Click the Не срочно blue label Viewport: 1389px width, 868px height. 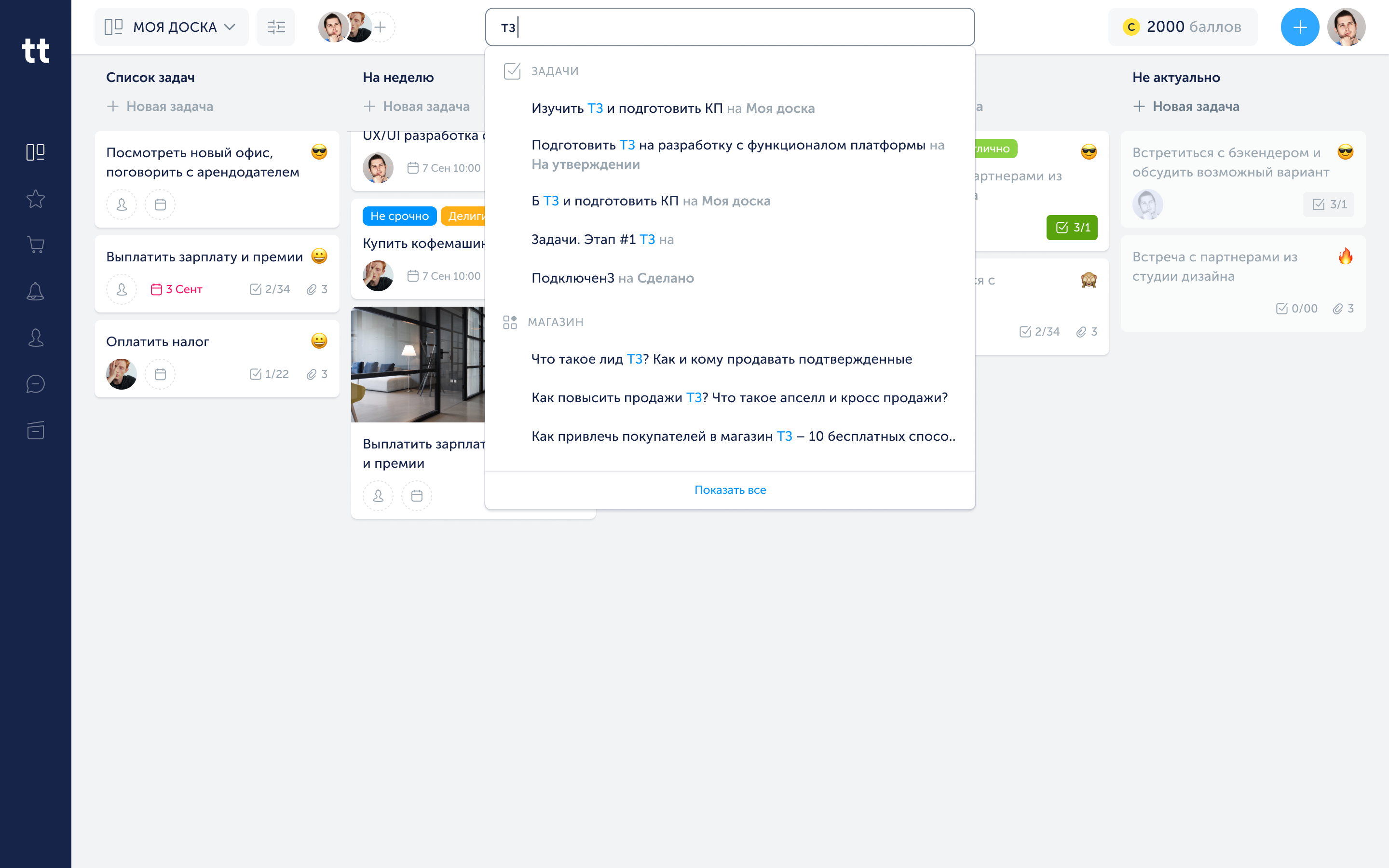(399, 216)
